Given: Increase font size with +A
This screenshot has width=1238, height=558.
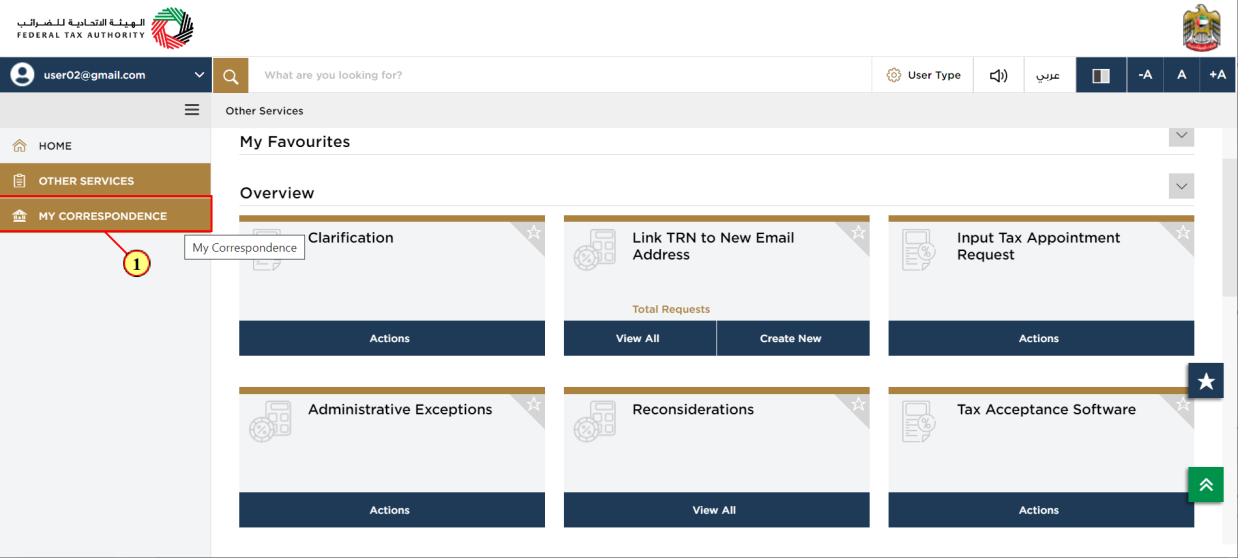Looking at the screenshot, I should 1217,75.
